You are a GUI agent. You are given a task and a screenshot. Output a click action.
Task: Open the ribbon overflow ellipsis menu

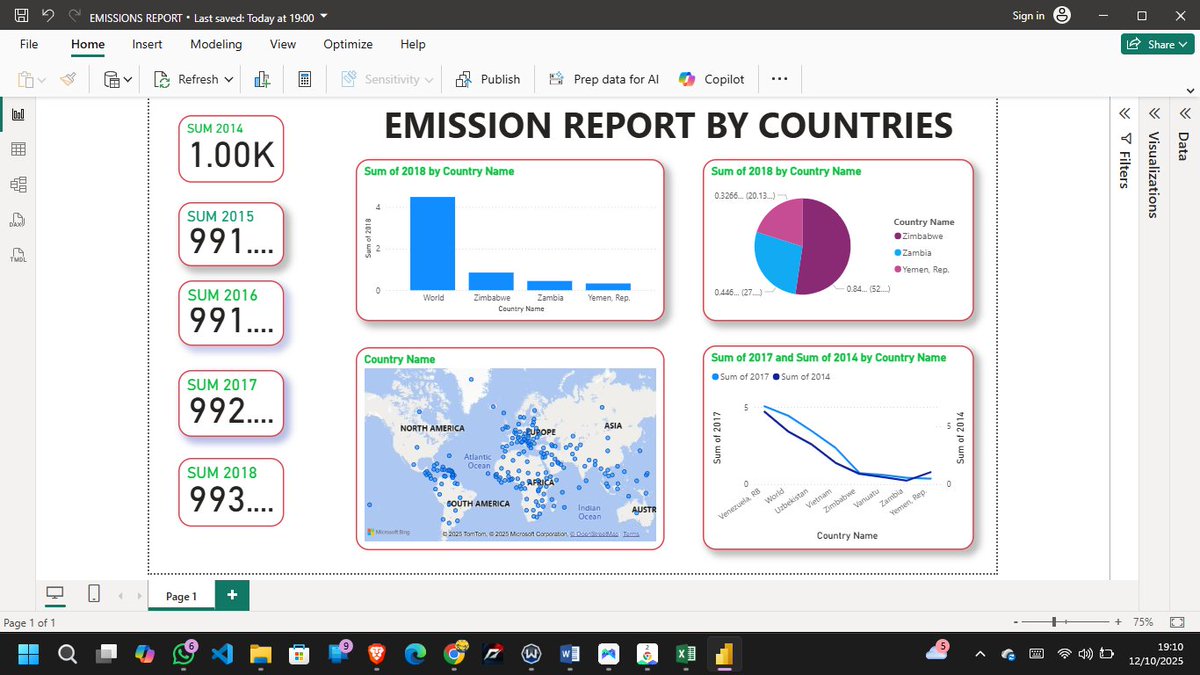point(781,79)
